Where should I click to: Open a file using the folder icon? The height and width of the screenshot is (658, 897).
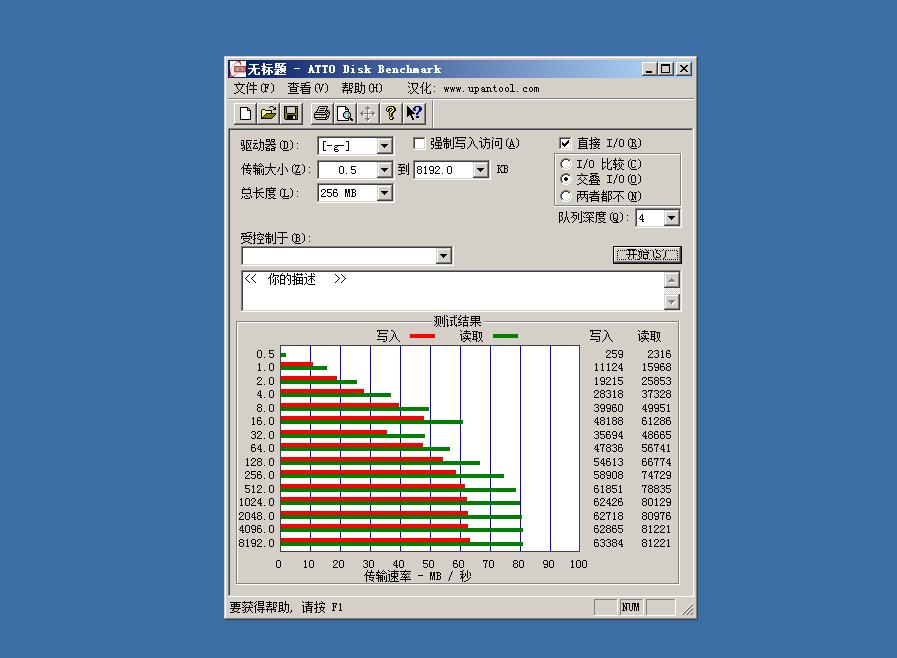tap(267, 113)
